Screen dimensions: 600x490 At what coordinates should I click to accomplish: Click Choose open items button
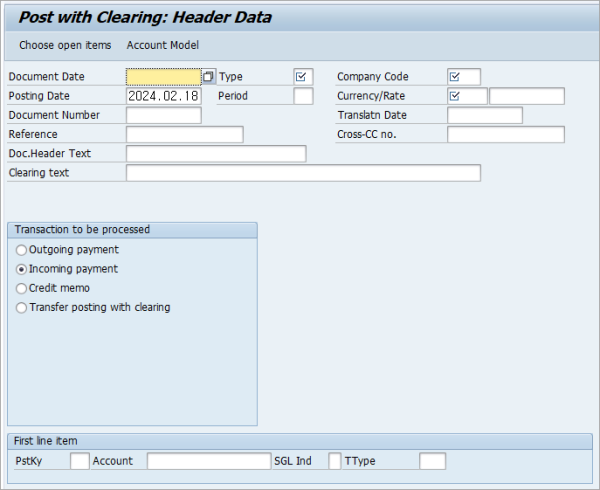(65, 45)
